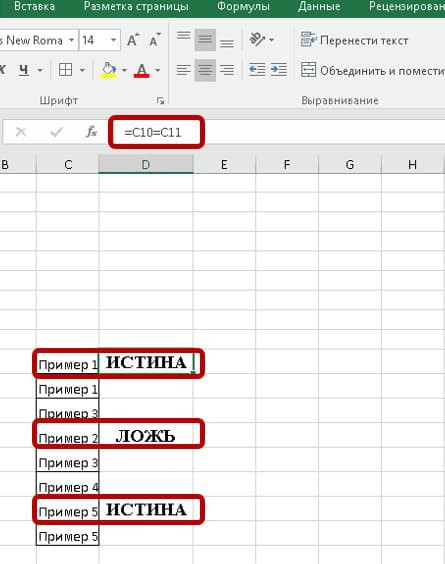Select the Пример 4 cell
The width and height of the screenshot is (445, 564).
click(x=68, y=484)
